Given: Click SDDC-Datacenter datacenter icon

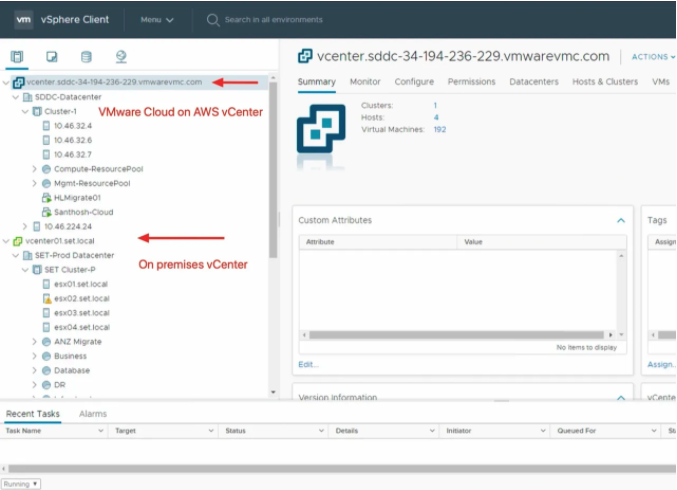Looking at the screenshot, I should (x=28, y=97).
